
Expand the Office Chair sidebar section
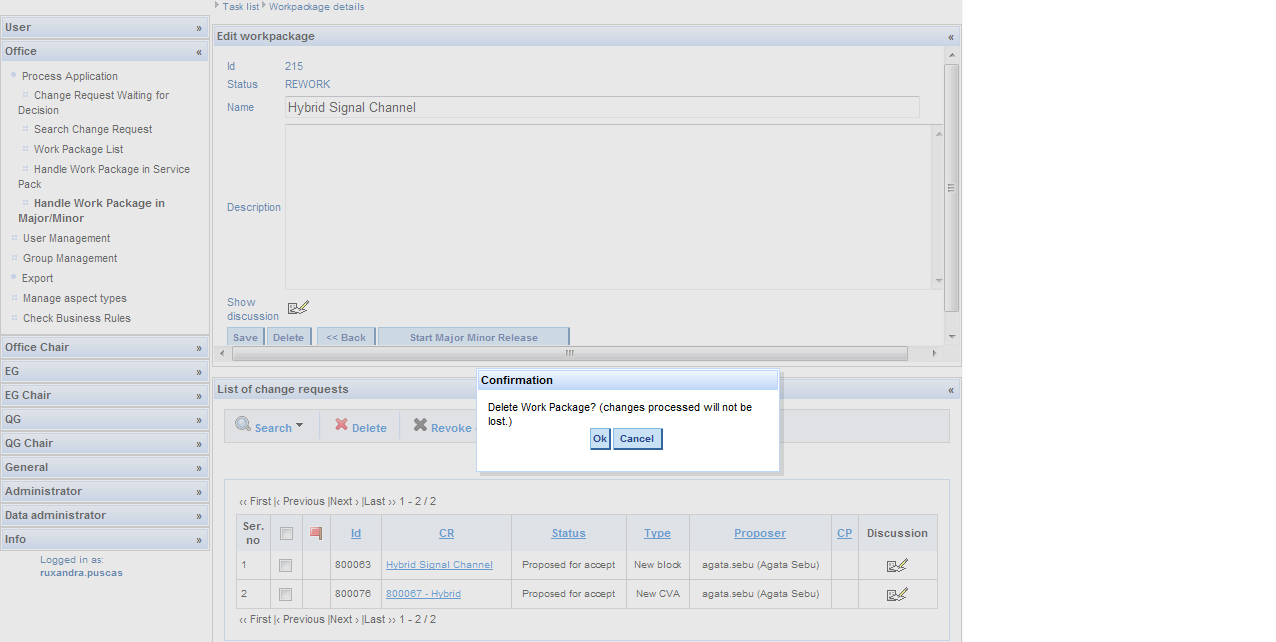point(199,348)
